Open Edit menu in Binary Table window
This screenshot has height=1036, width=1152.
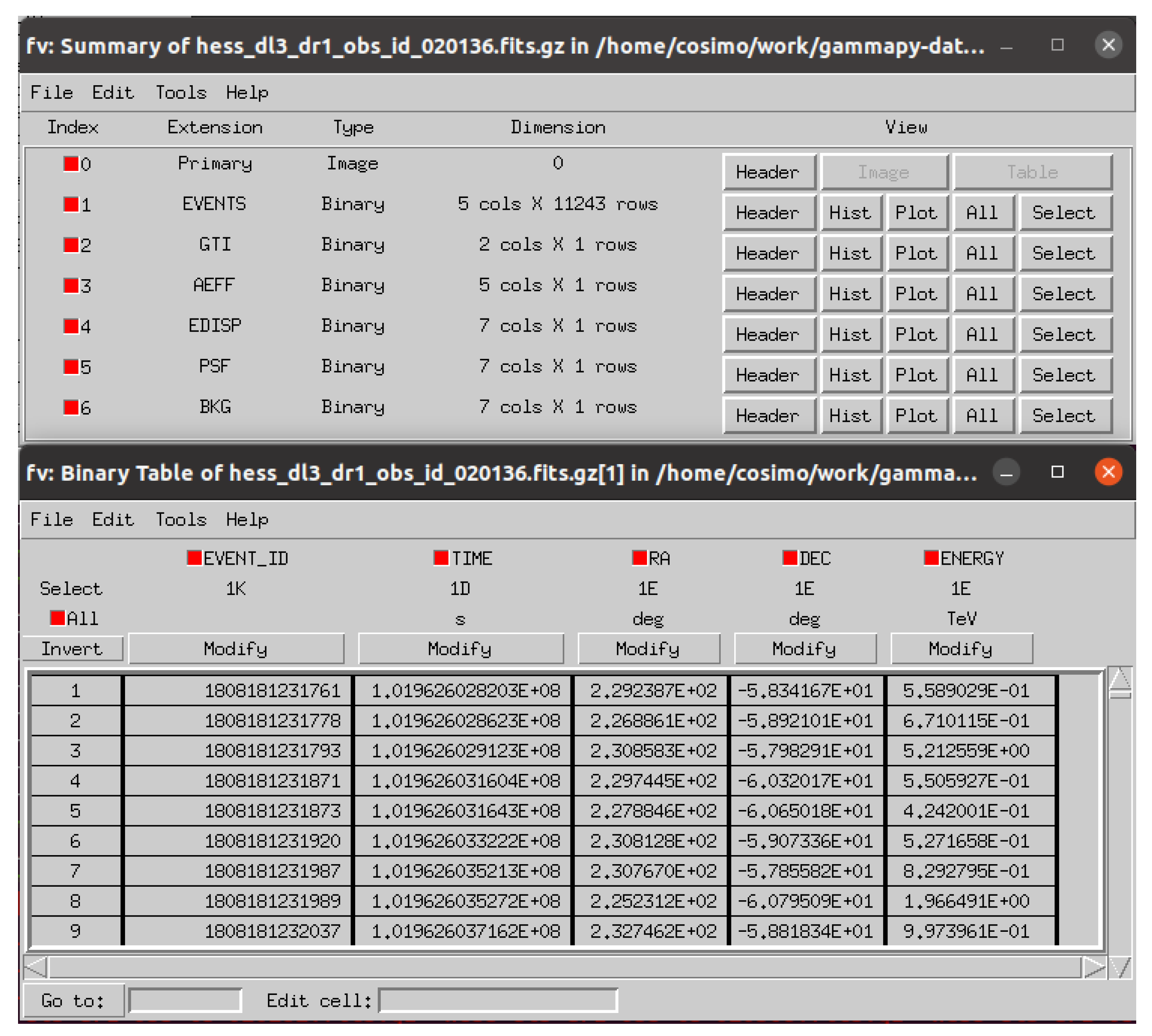pos(113,519)
